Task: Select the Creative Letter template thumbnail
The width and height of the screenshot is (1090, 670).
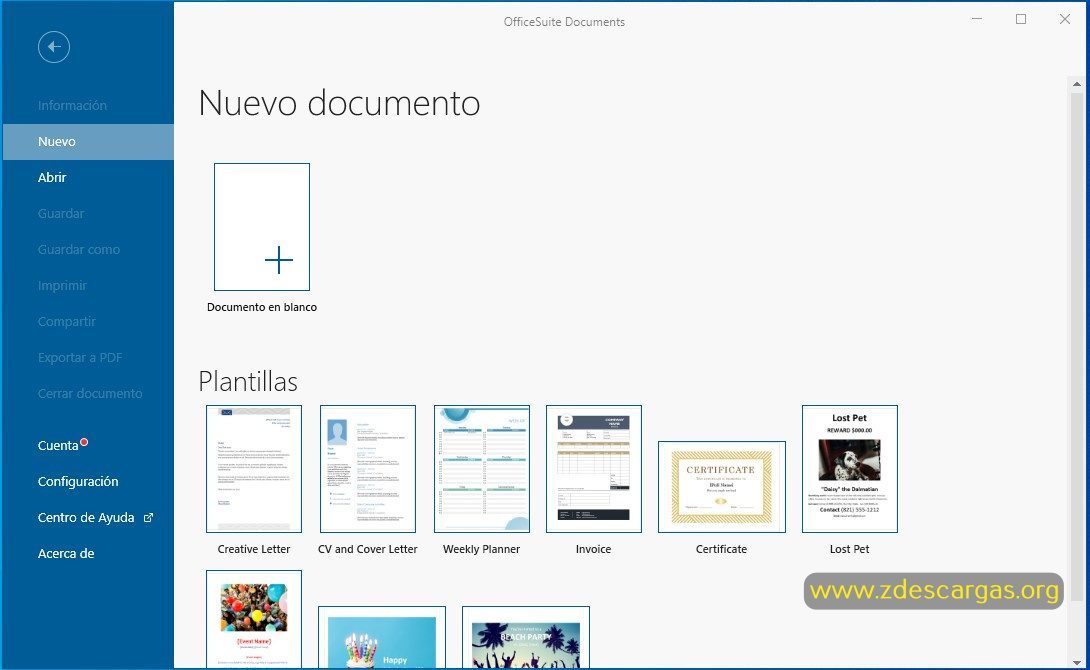Action: 254,469
